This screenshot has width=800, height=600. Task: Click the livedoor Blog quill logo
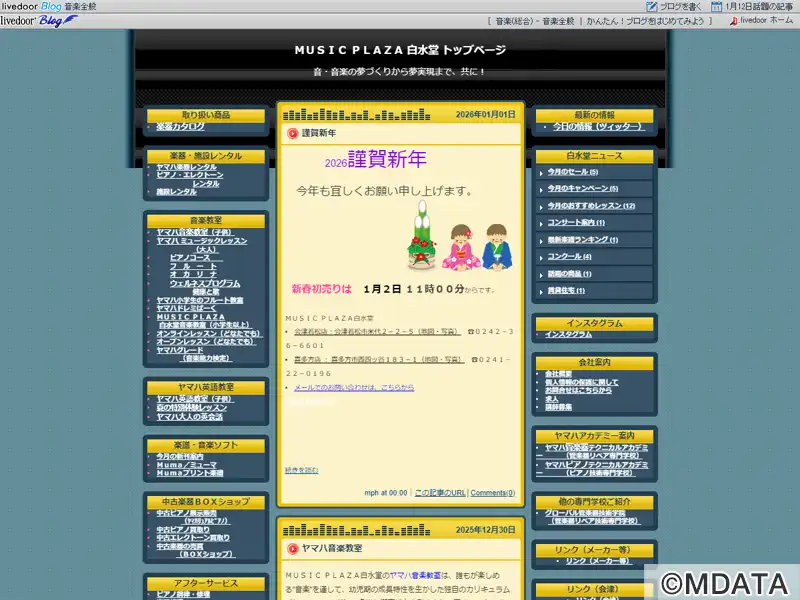pyautogui.click(x=39, y=21)
